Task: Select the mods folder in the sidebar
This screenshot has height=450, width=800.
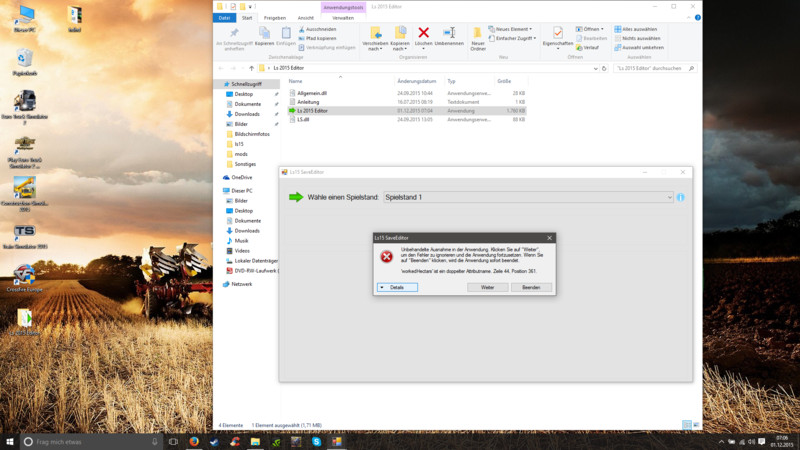Action: pos(241,154)
